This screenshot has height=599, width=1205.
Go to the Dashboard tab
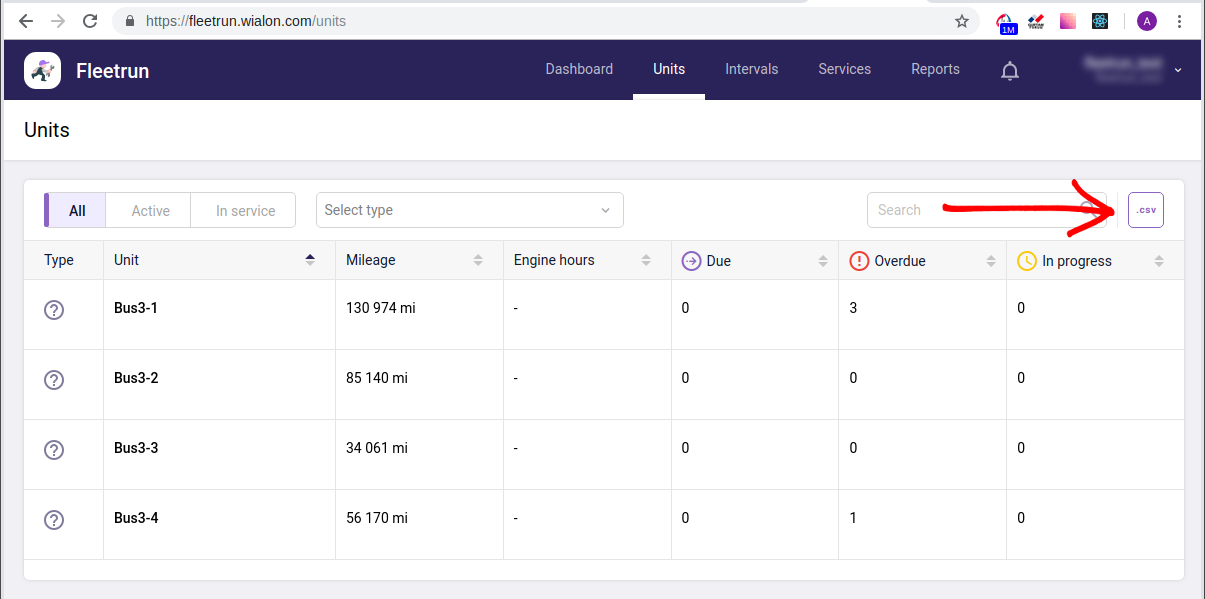tap(579, 69)
